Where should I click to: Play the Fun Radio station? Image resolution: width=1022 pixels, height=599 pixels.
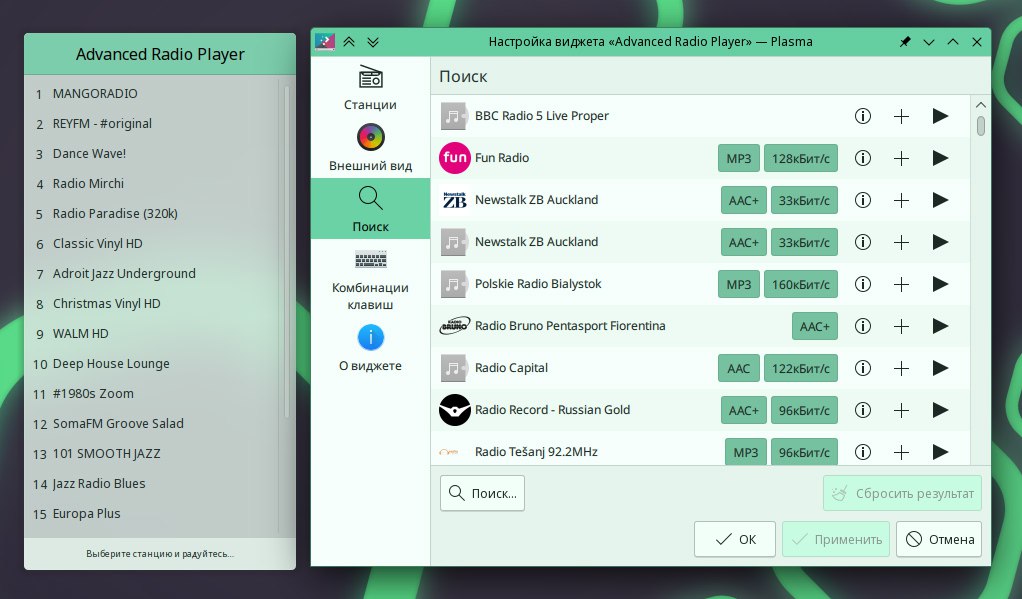click(939, 158)
